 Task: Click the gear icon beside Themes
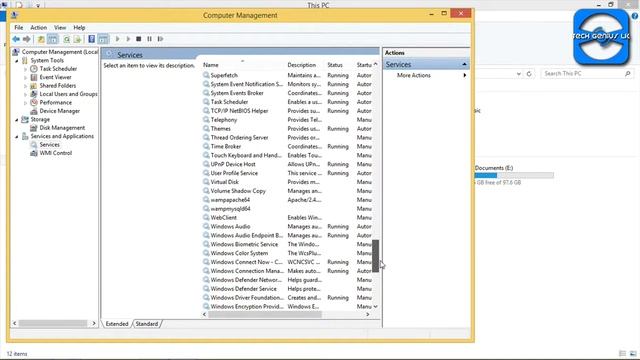[x=206, y=129]
